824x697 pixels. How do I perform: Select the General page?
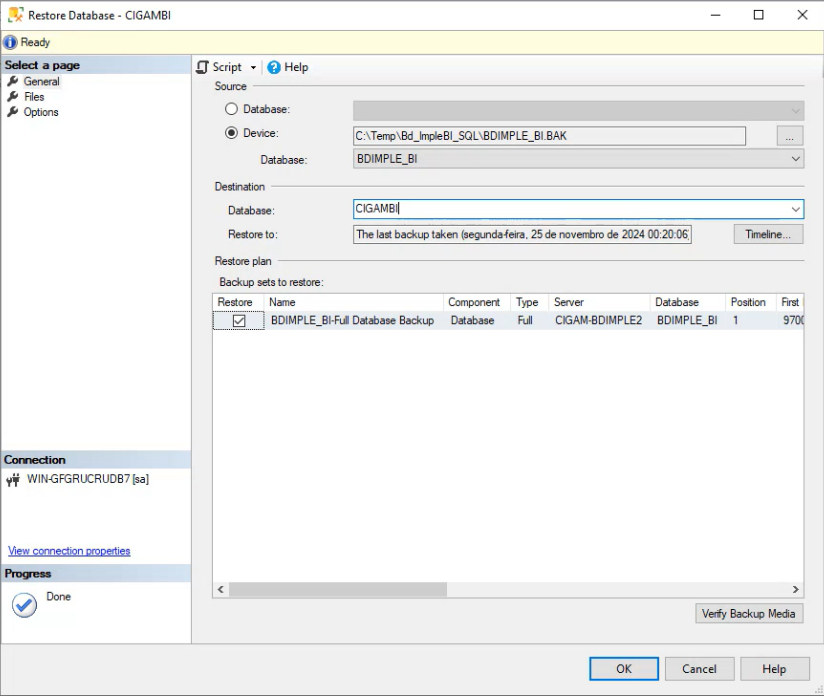[x=42, y=81]
